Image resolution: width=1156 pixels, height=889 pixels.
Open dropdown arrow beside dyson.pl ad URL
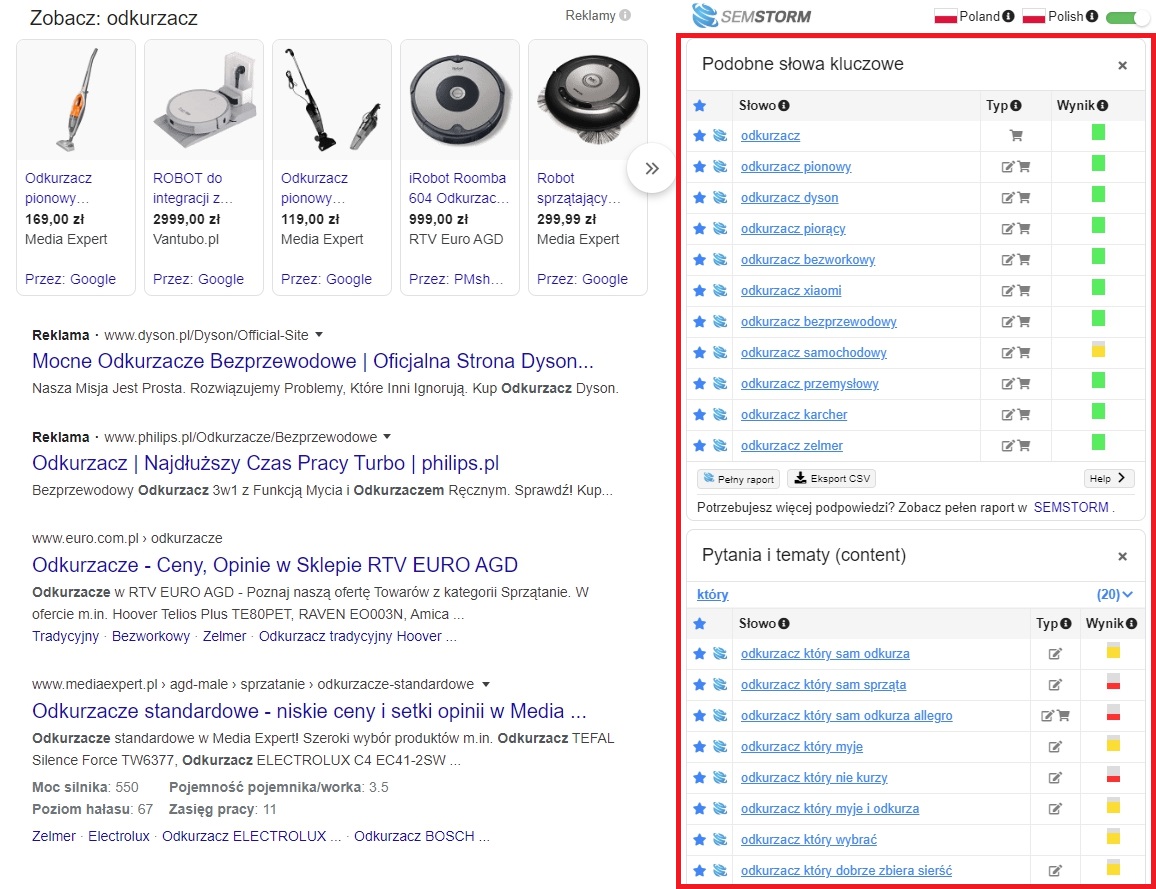319,334
